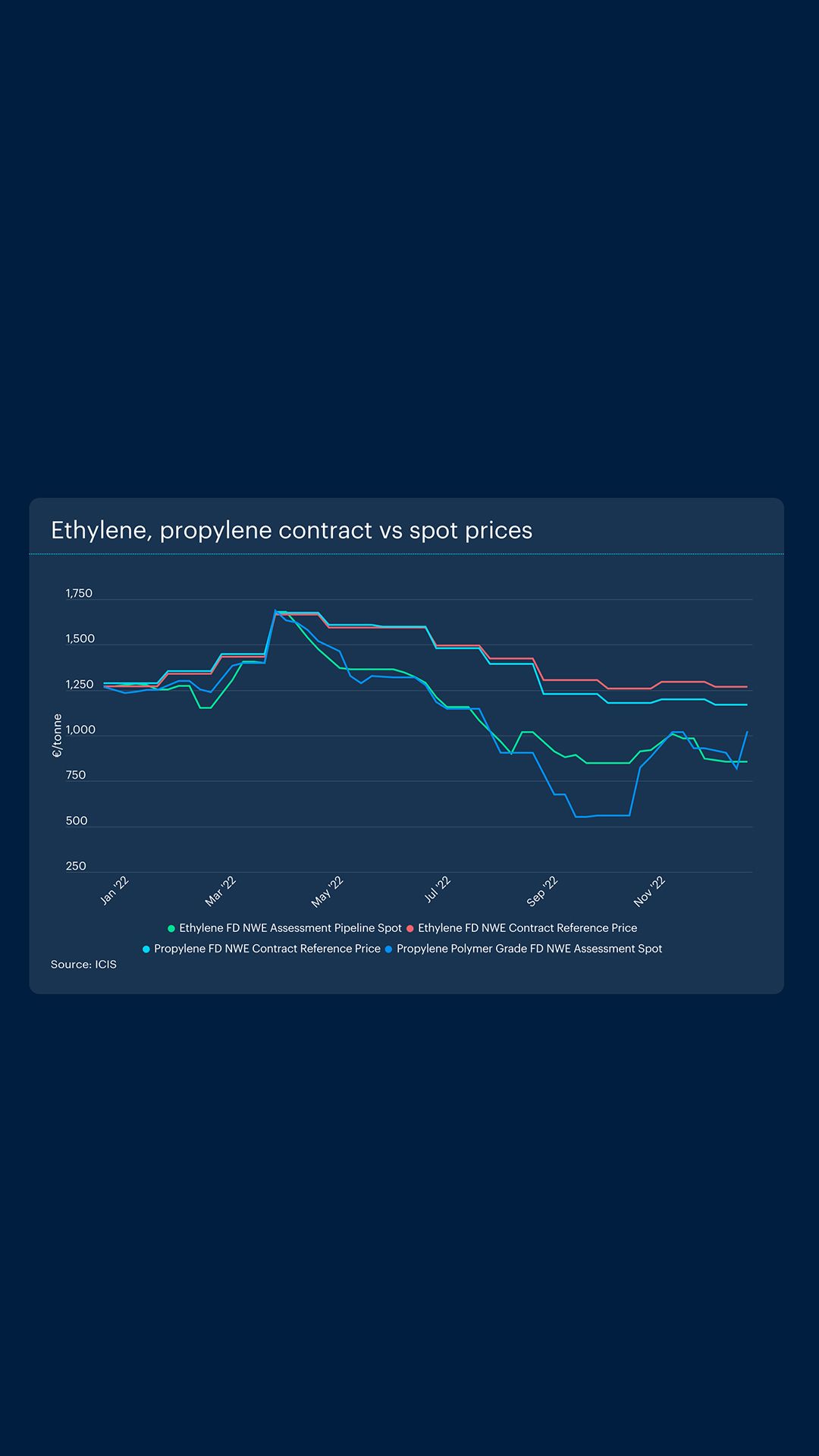Screen dimensions: 819x1456
Task: Select the Jul '22 x-axis label
Action: tap(438, 889)
